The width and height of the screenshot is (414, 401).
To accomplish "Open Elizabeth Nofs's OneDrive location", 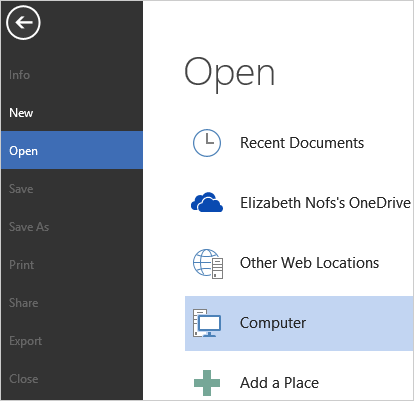I will pos(326,203).
